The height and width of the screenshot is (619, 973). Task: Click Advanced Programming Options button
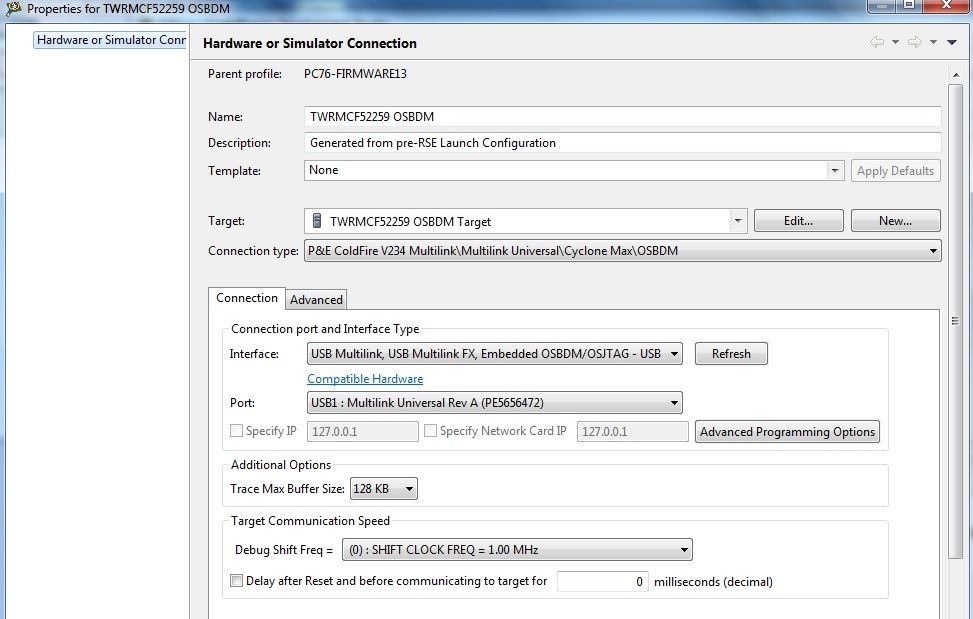(x=787, y=432)
